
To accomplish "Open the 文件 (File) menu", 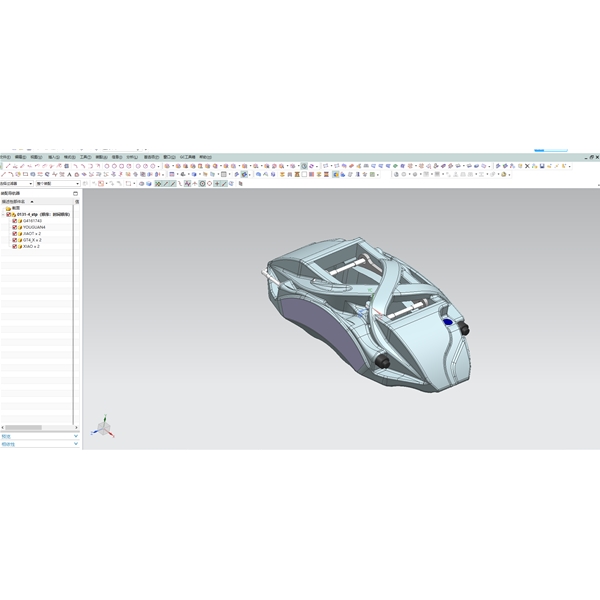I will pyautogui.click(x=6, y=157).
